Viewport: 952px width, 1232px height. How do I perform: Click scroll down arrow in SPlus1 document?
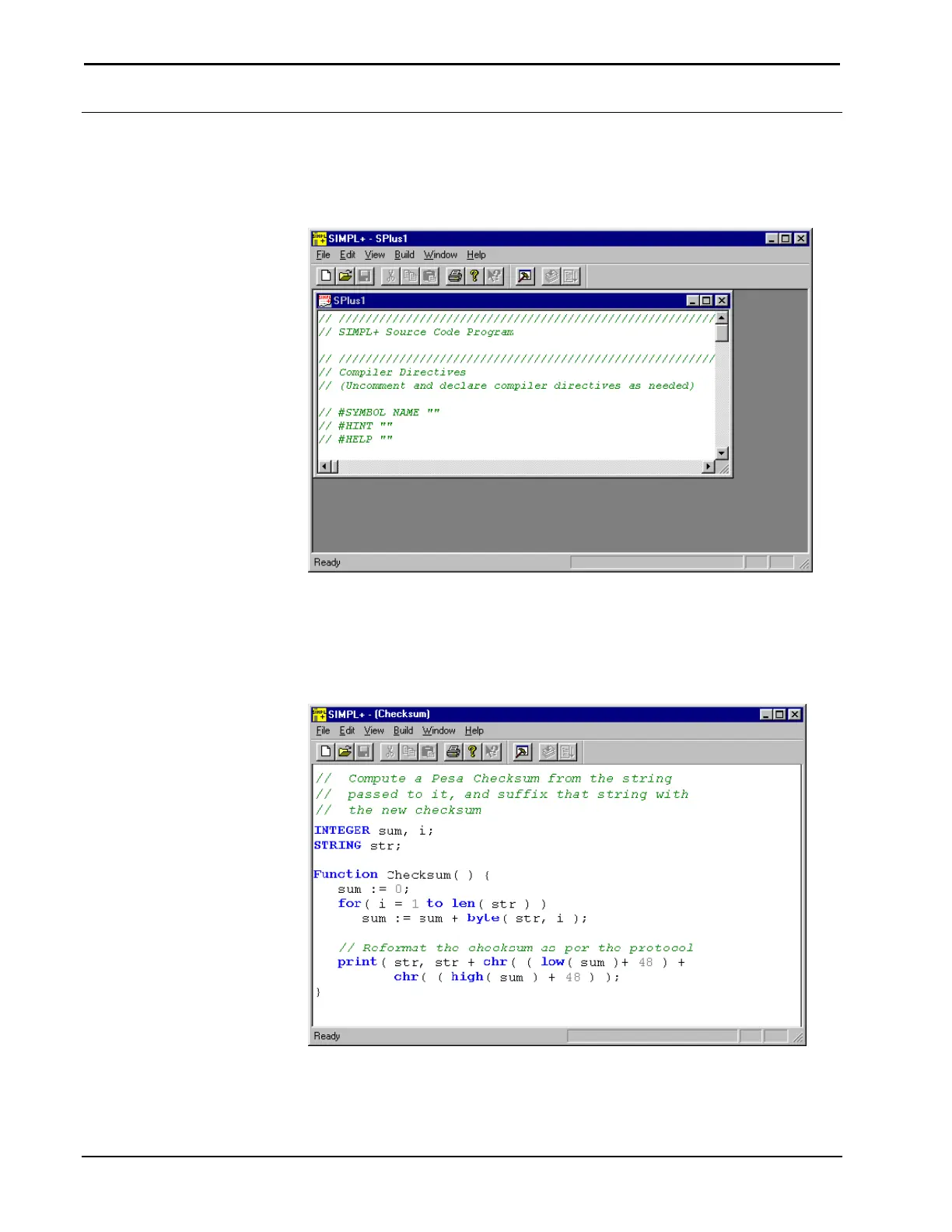point(722,453)
